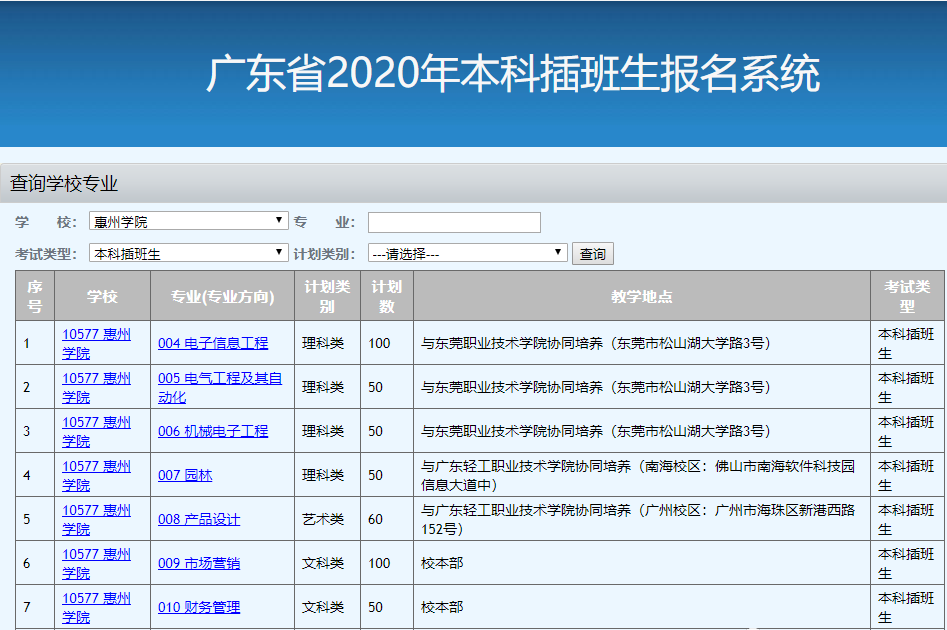This screenshot has height=630, width=947.
Task: Open the 004 电子信息工程 major link
Action: [x=213, y=343]
